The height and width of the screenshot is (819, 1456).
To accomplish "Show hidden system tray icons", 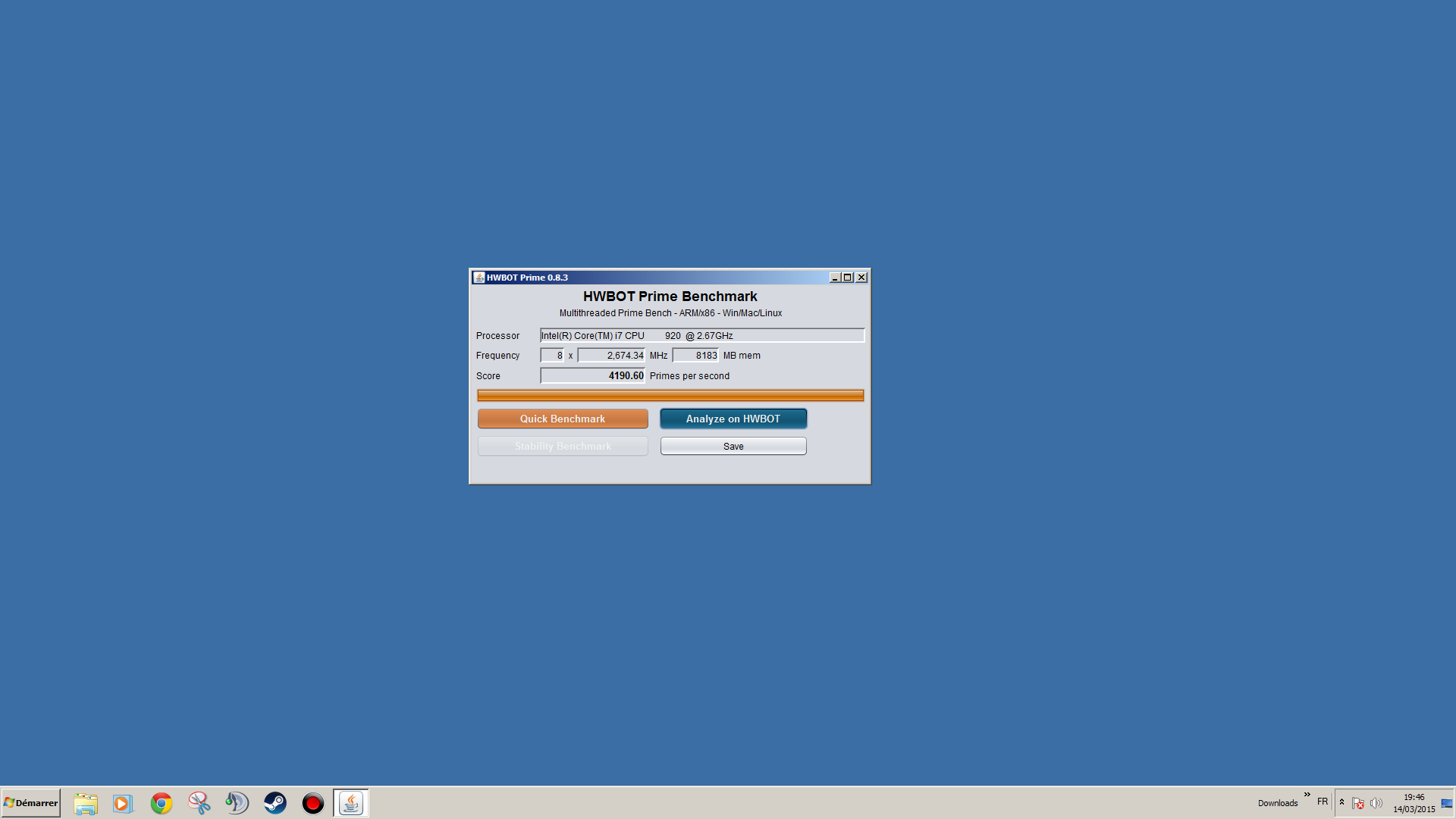I will tap(1341, 802).
